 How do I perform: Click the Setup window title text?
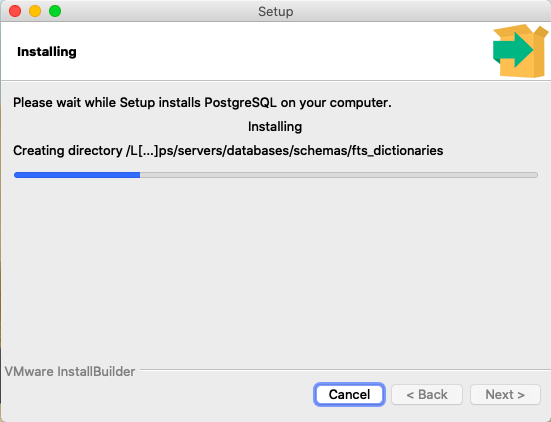pos(276,11)
